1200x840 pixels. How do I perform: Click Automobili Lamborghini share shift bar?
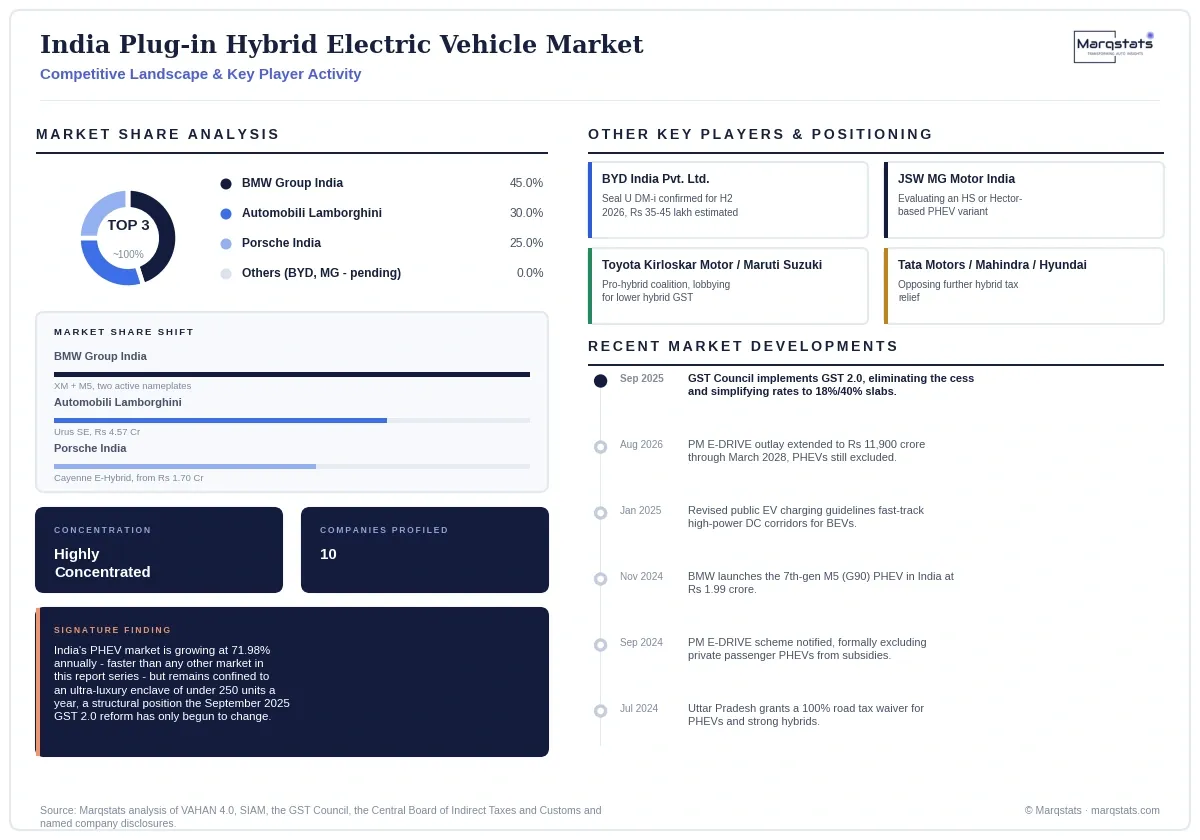(x=292, y=420)
